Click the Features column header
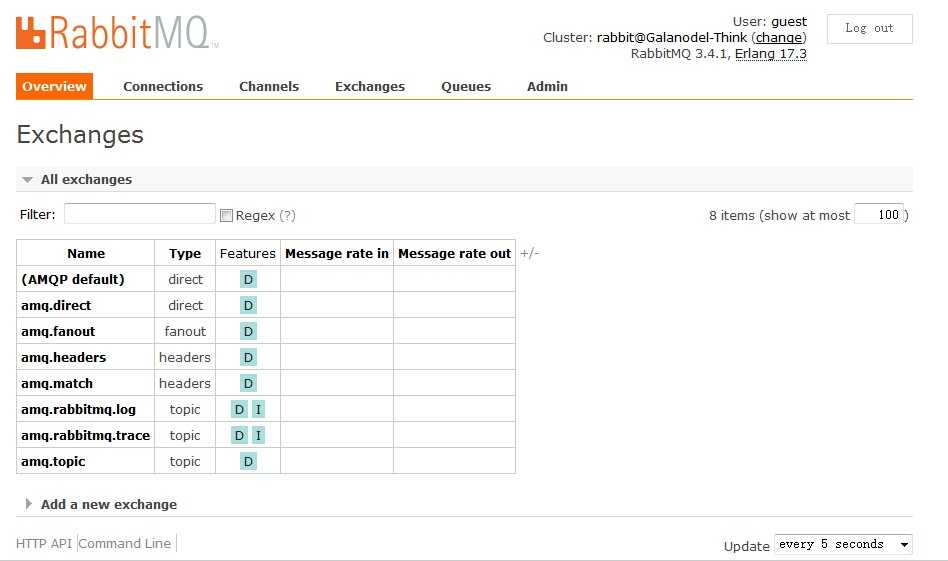The width and height of the screenshot is (948, 561). pyautogui.click(x=248, y=253)
